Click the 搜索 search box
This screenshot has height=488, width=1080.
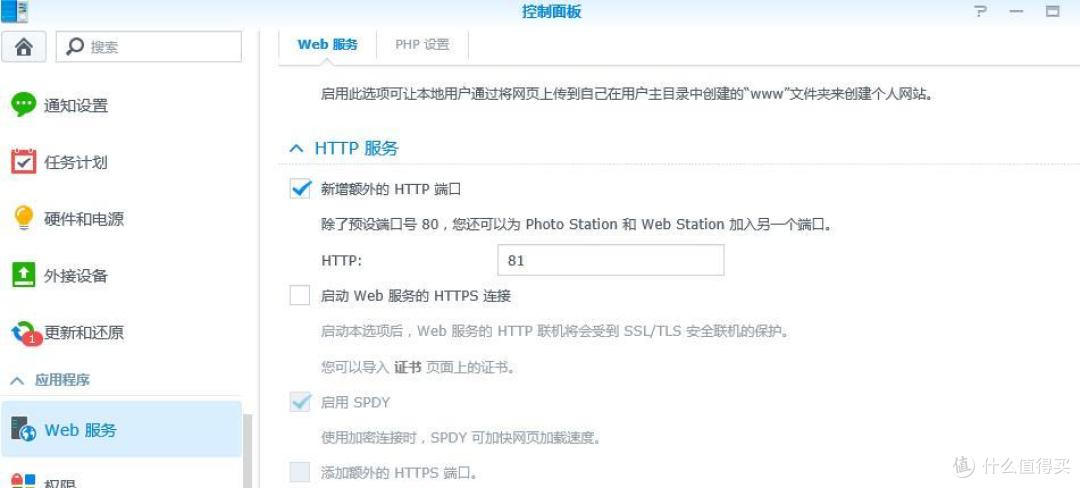(x=149, y=47)
